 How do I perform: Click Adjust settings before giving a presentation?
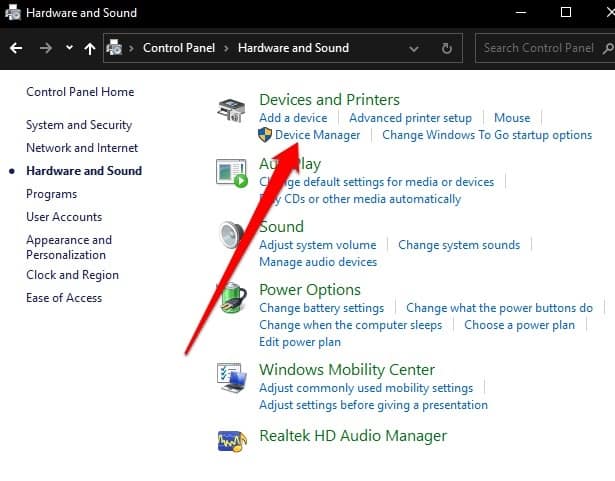coord(373,405)
